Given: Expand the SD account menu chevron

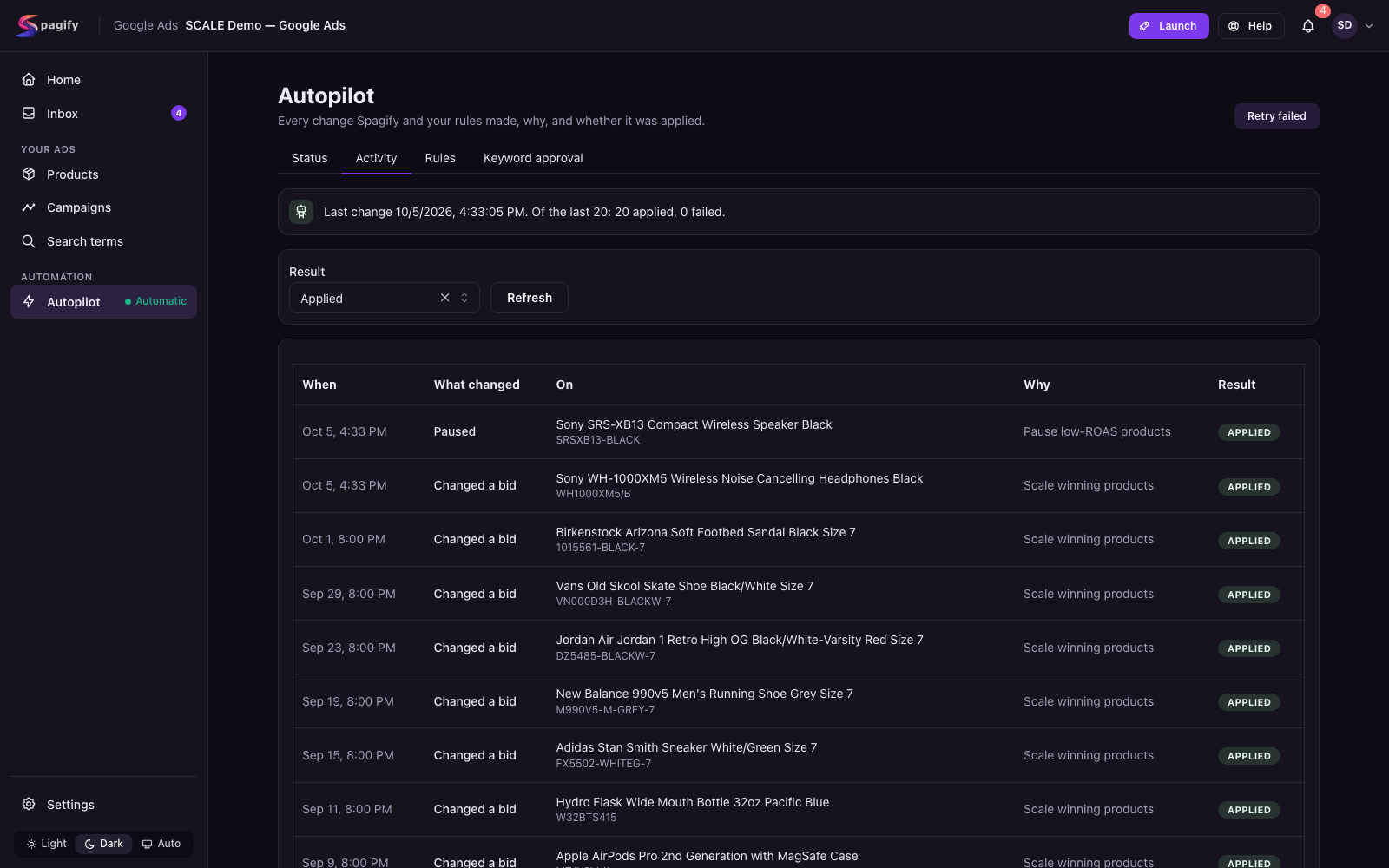Looking at the screenshot, I should pos(1369,26).
